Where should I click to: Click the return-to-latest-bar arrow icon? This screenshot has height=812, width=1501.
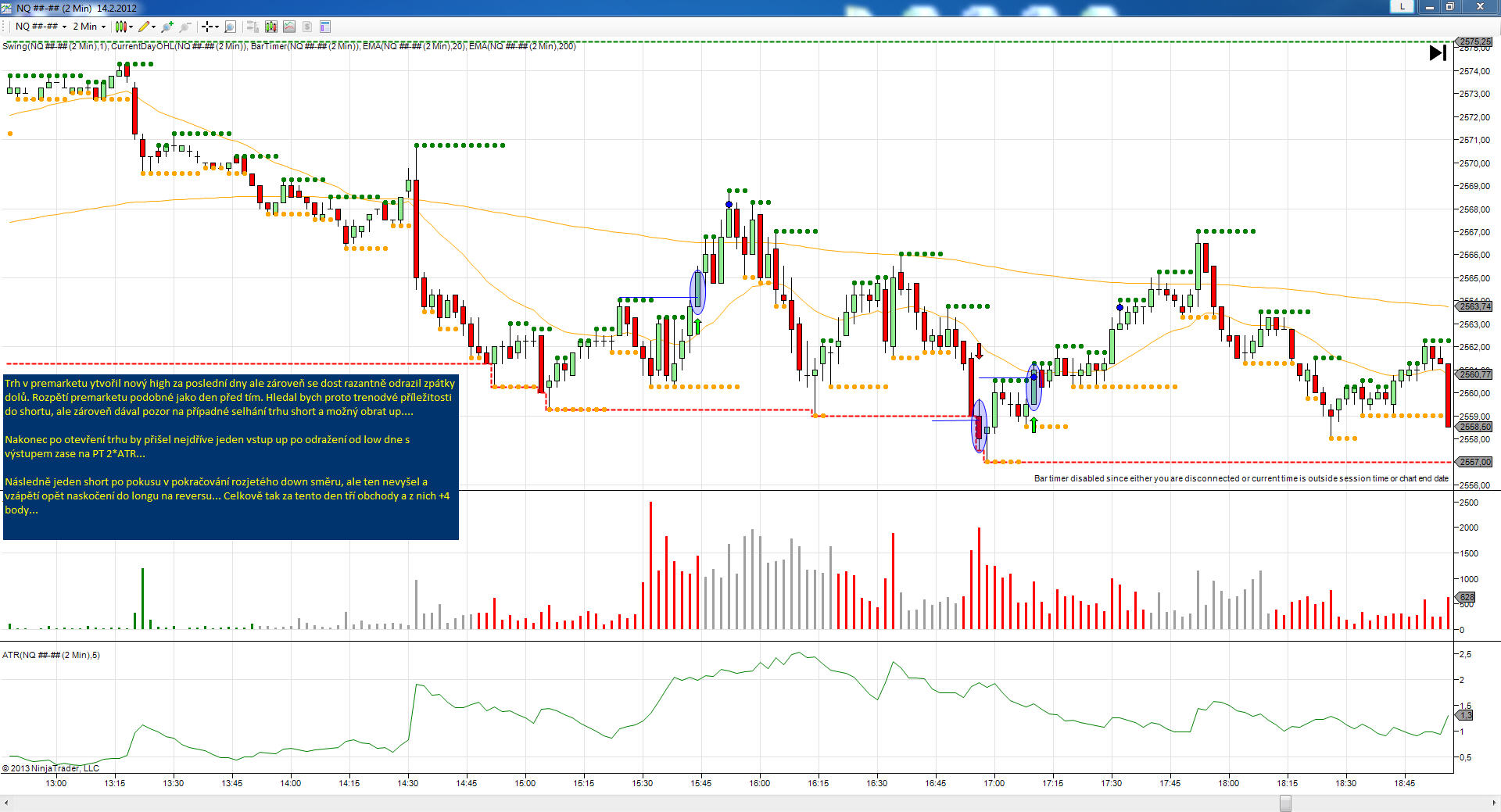[x=1437, y=53]
